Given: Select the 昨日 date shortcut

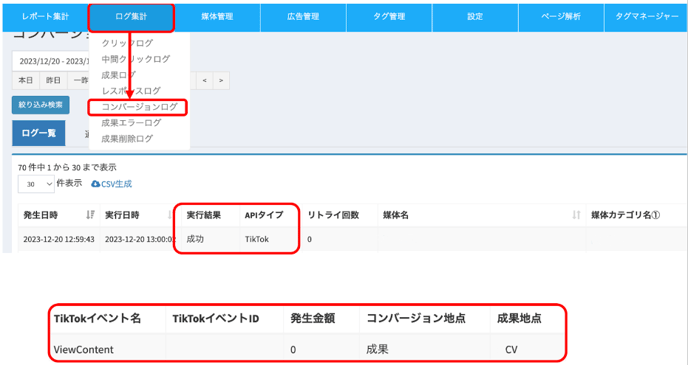Looking at the screenshot, I should [x=53, y=81].
